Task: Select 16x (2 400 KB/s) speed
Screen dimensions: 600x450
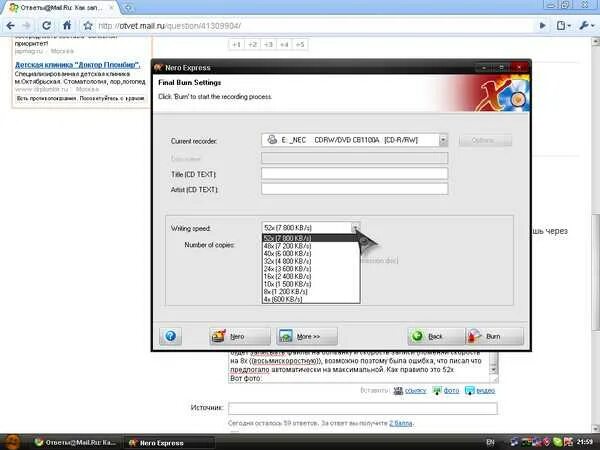Action: [311, 276]
